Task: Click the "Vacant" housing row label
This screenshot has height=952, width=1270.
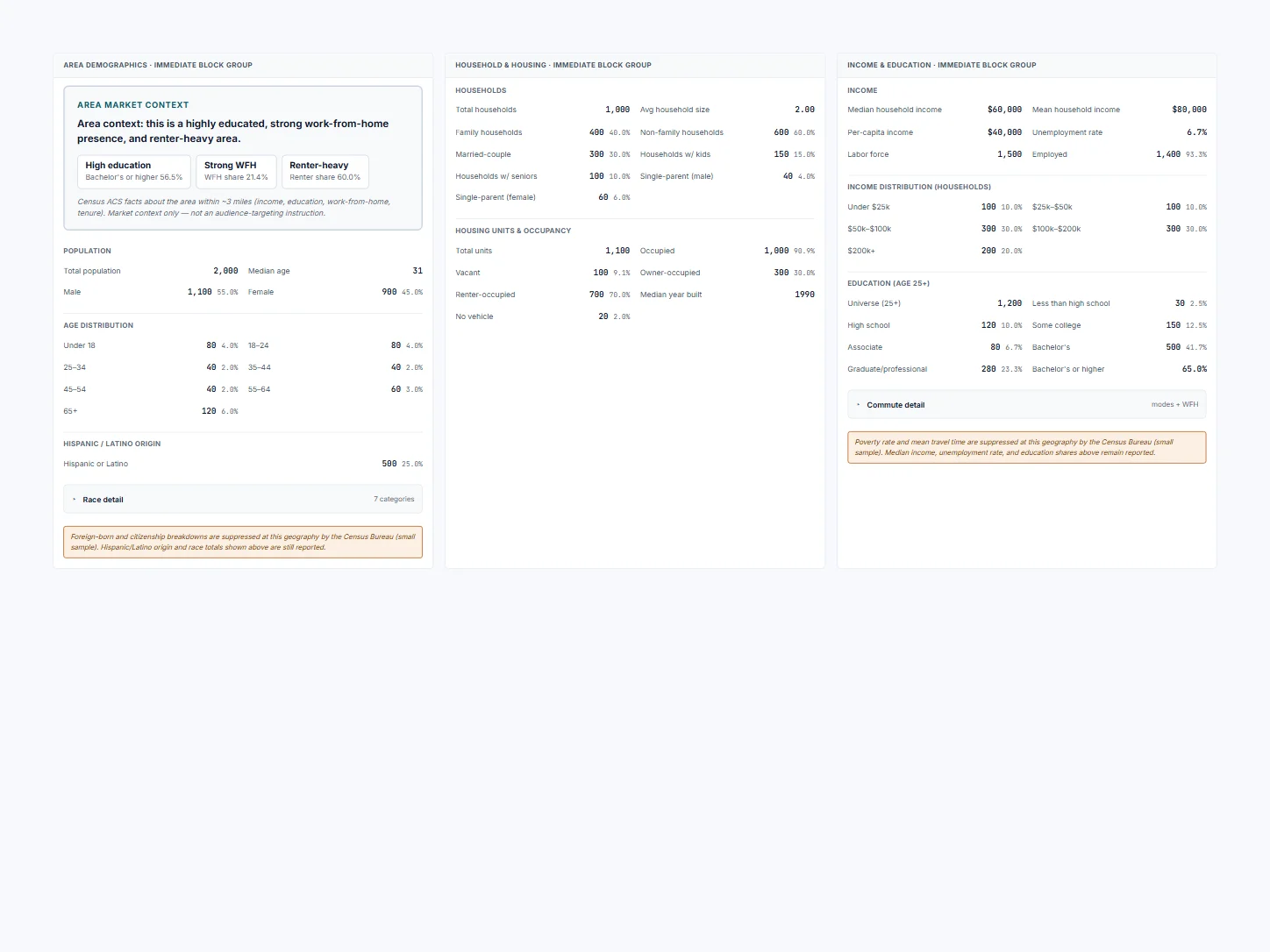Action: (467, 273)
